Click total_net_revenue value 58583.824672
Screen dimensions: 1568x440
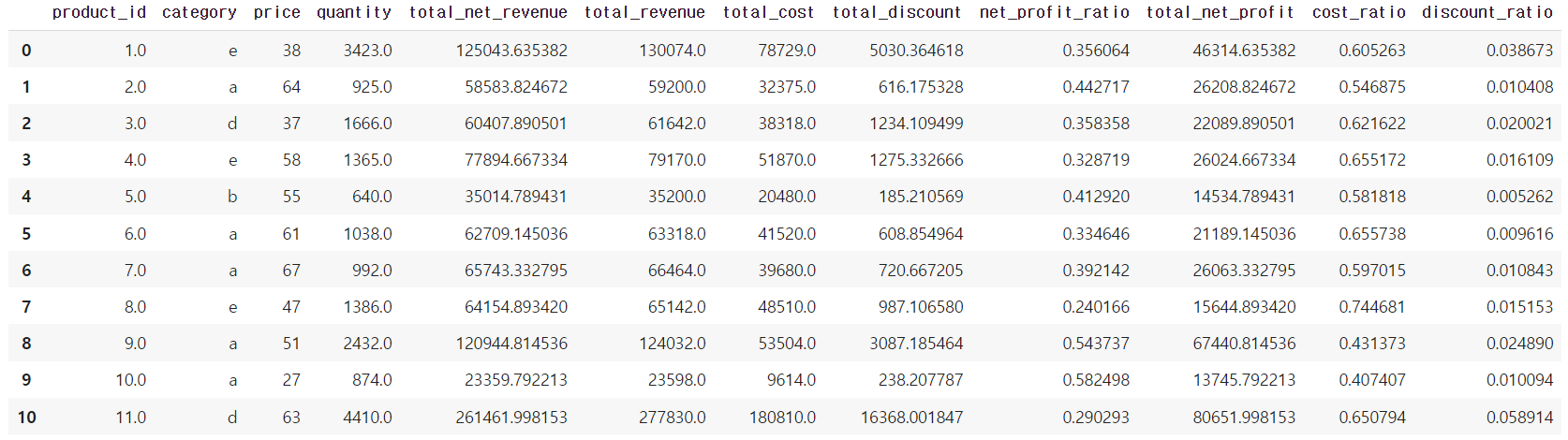(516, 87)
